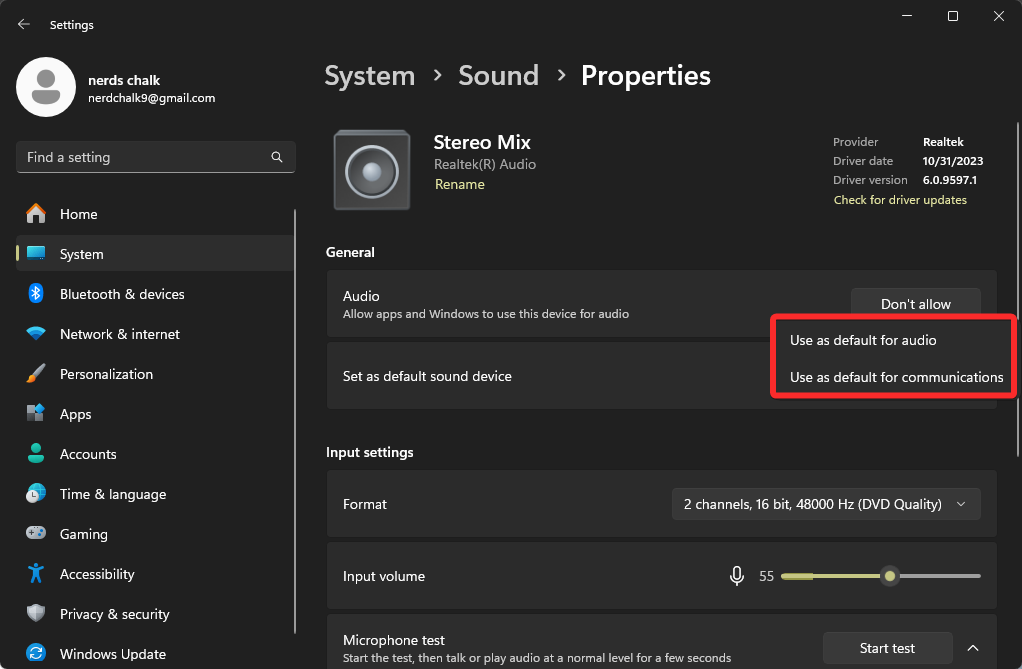
Task: Open Network & internet settings
Action: (x=121, y=334)
